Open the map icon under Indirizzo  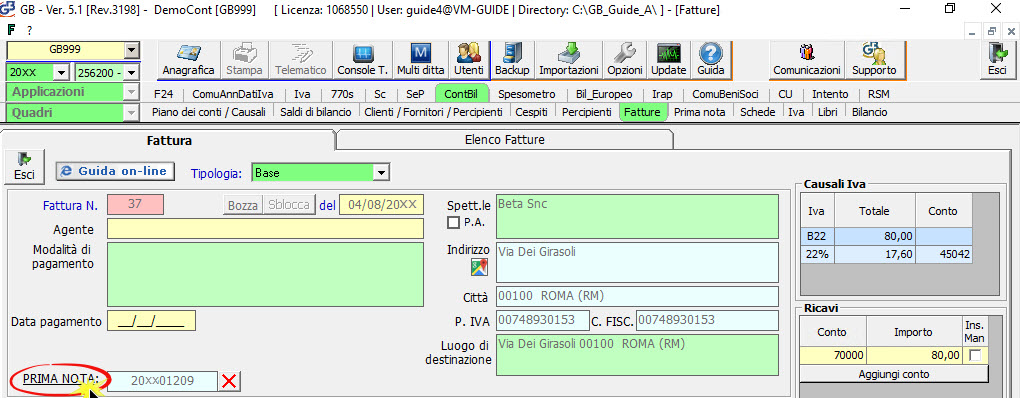[x=479, y=267]
